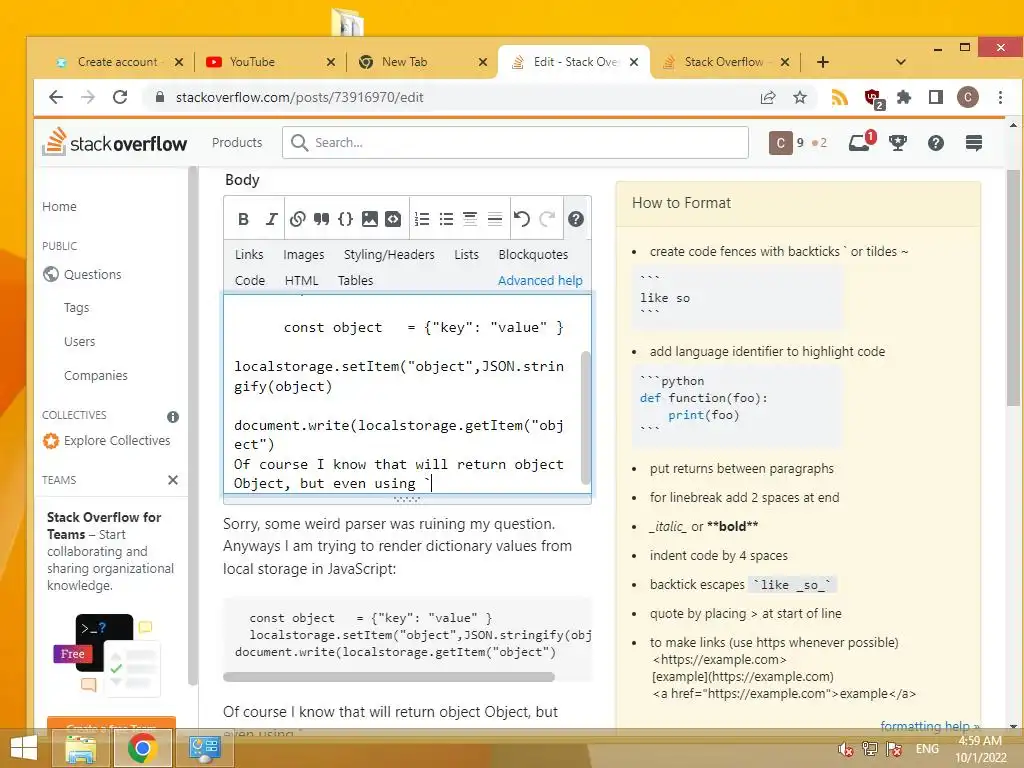
Task: Show Tables formatting help
Action: pyautogui.click(x=355, y=281)
